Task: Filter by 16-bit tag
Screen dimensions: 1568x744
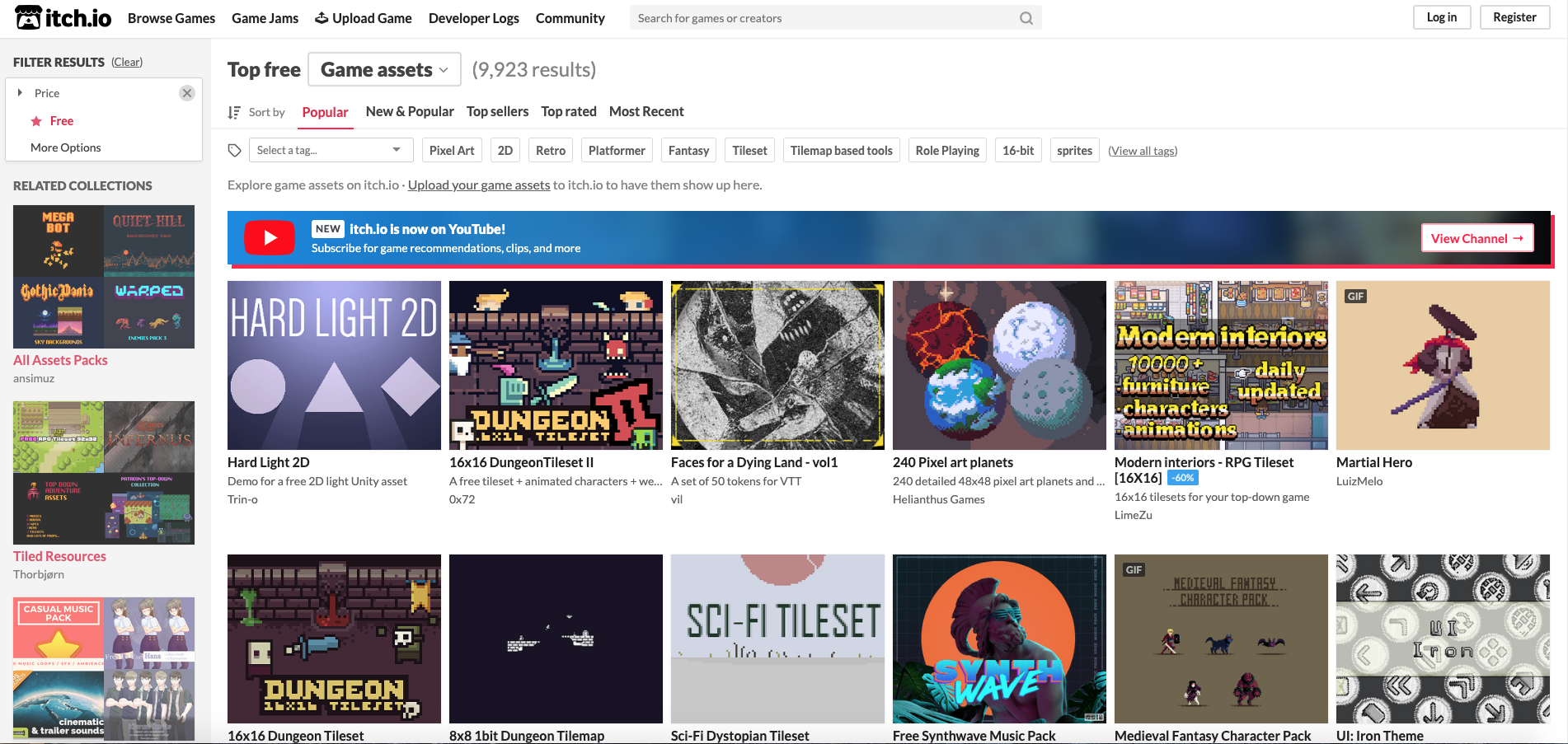Action: (1018, 150)
